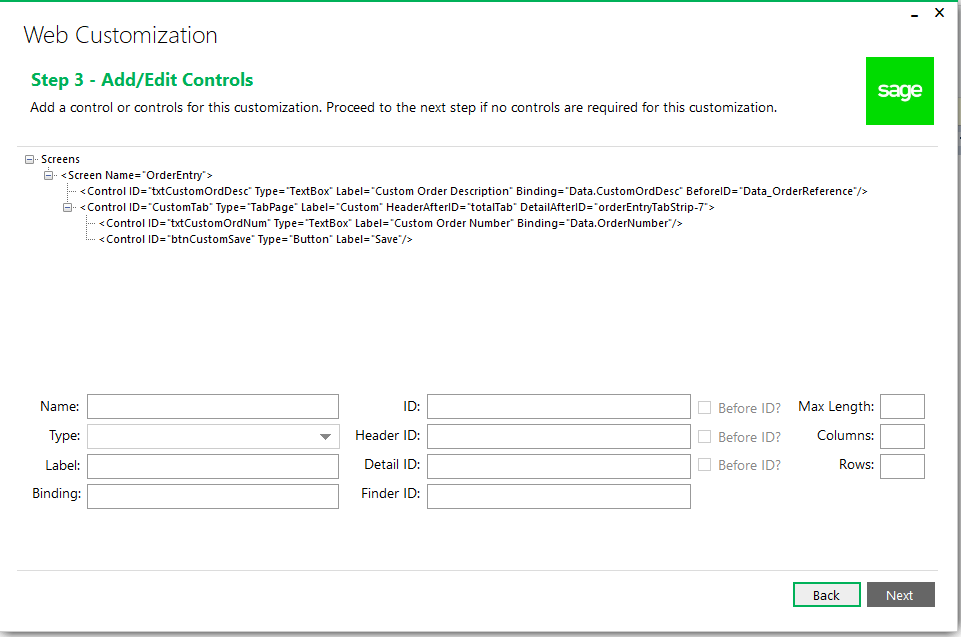The image size is (961, 637).
Task: Focus the Binding input field
Action: coord(213,497)
